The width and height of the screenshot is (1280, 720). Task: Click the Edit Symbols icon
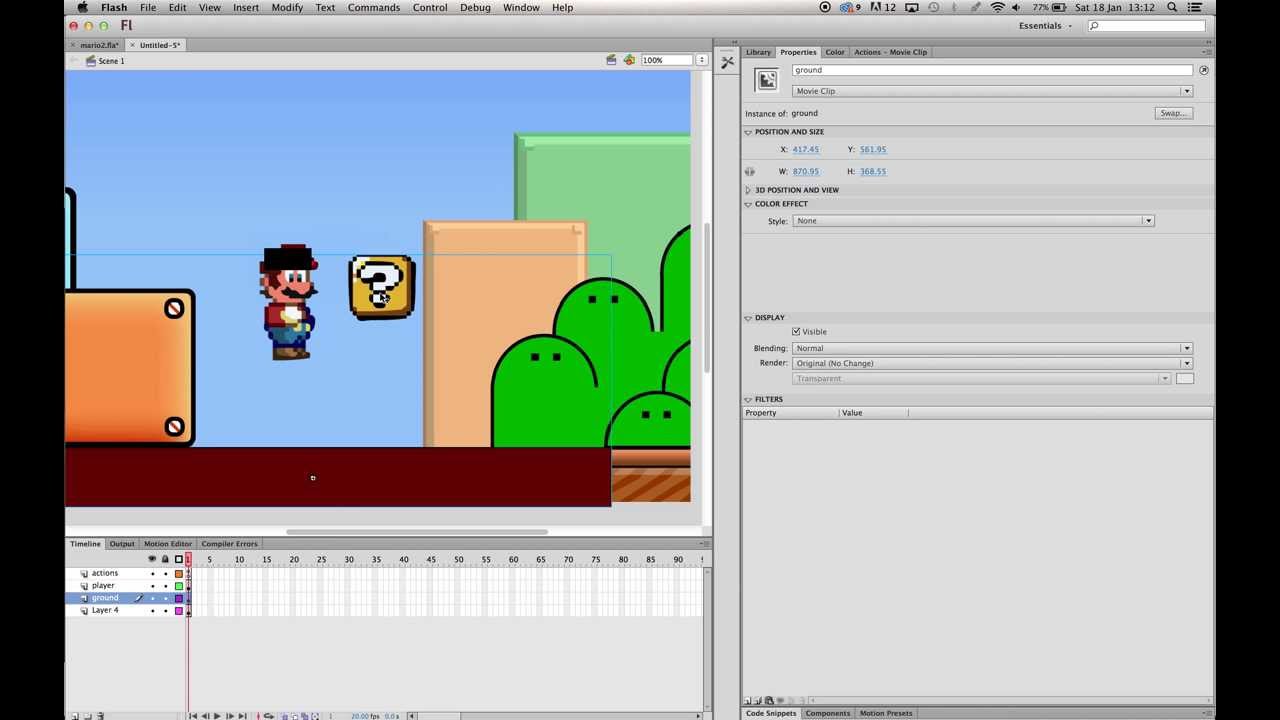629,60
